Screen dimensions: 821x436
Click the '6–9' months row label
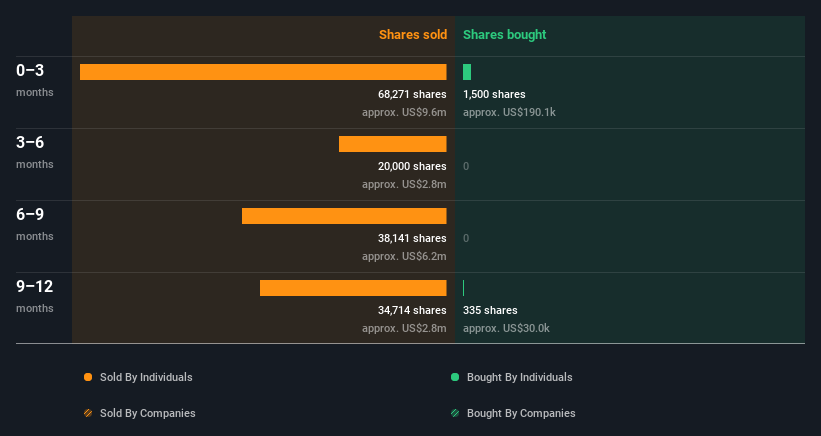point(30,214)
